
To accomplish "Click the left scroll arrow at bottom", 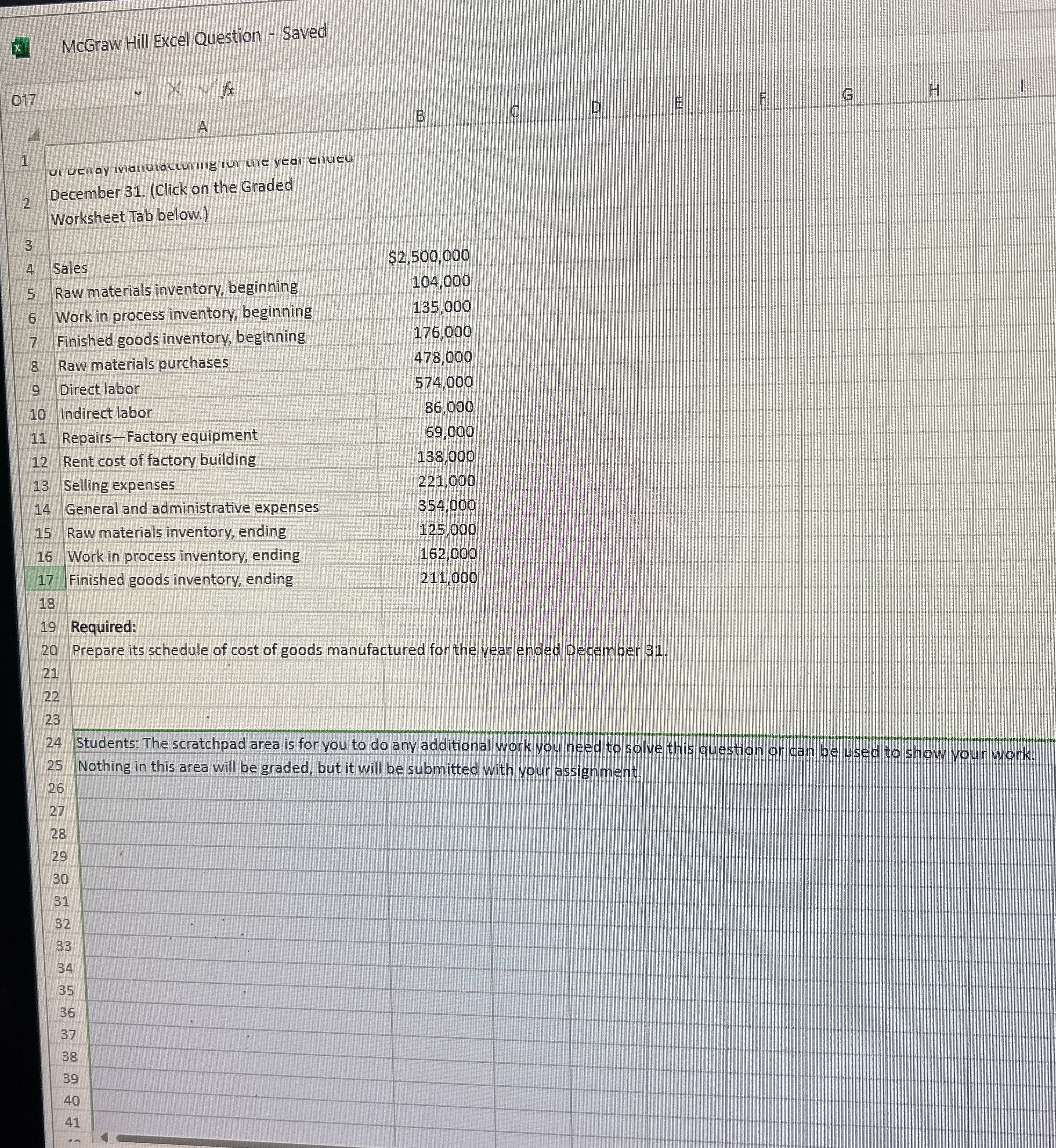I will click(x=105, y=1137).
